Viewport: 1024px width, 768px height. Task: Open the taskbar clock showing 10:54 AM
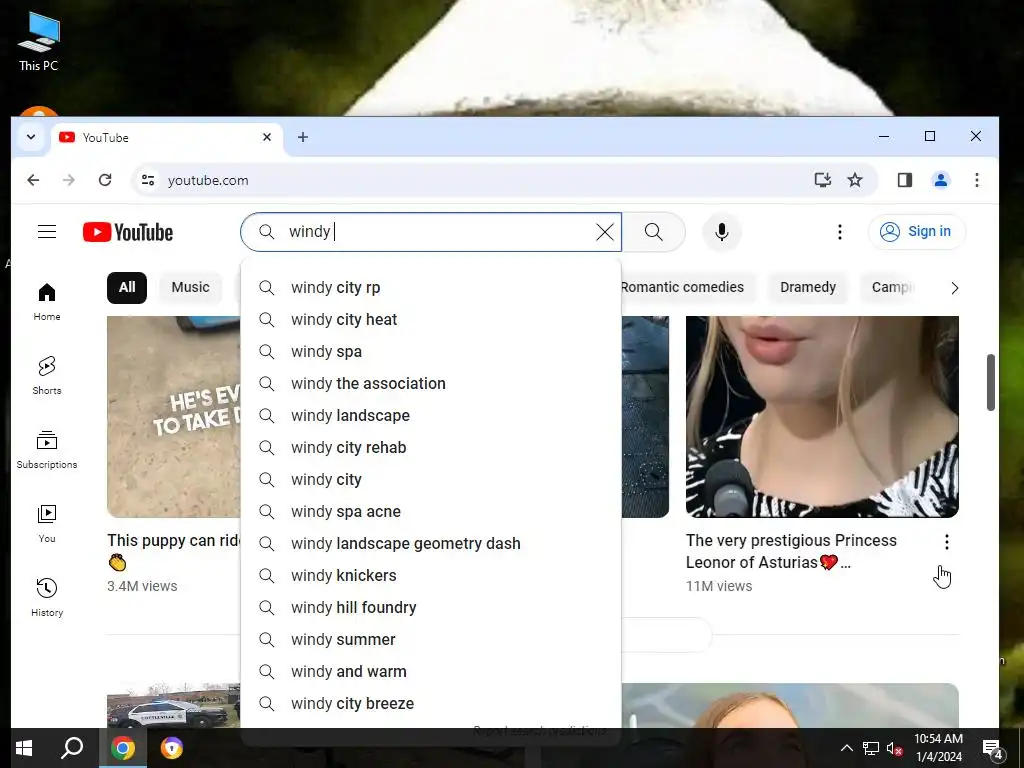click(x=938, y=748)
